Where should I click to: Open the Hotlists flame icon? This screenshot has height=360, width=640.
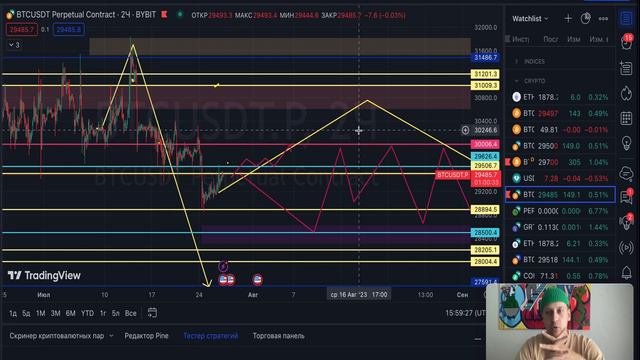(x=626, y=93)
